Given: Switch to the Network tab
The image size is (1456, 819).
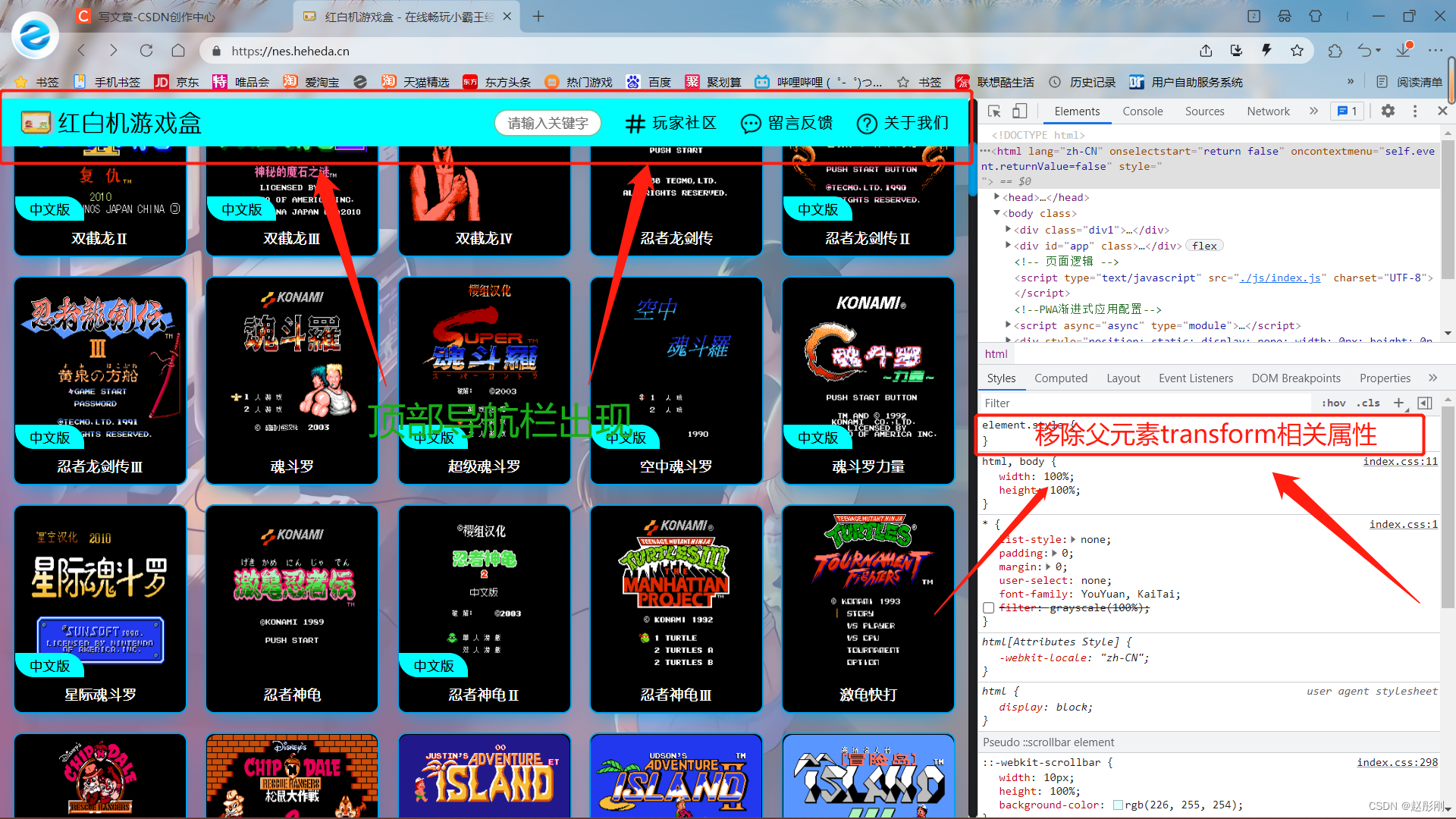Looking at the screenshot, I should (1268, 111).
